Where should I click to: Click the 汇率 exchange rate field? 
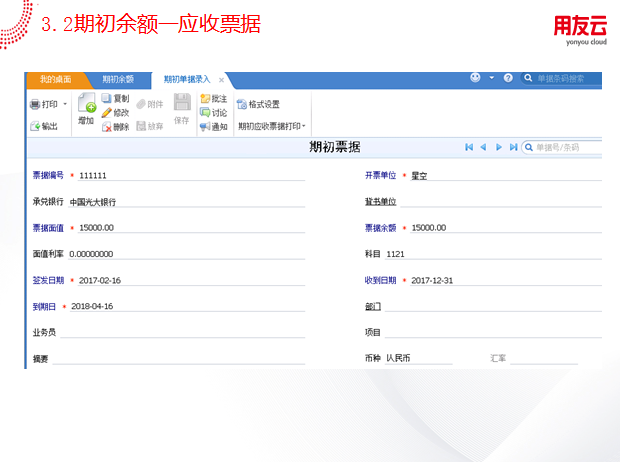click(544, 358)
